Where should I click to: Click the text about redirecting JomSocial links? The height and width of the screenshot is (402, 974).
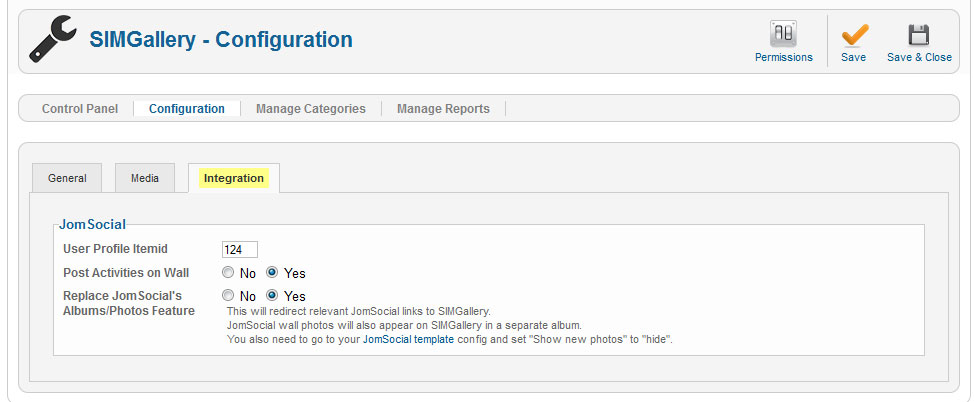(x=359, y=311)
